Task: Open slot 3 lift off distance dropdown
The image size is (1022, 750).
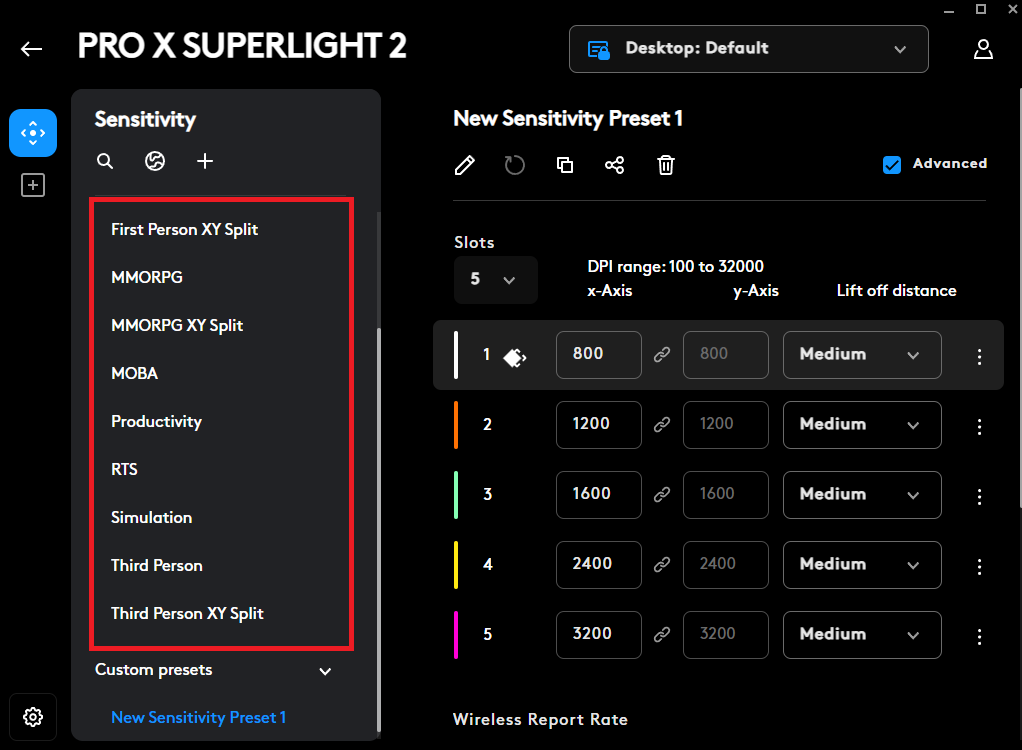Action: [862, 495]
